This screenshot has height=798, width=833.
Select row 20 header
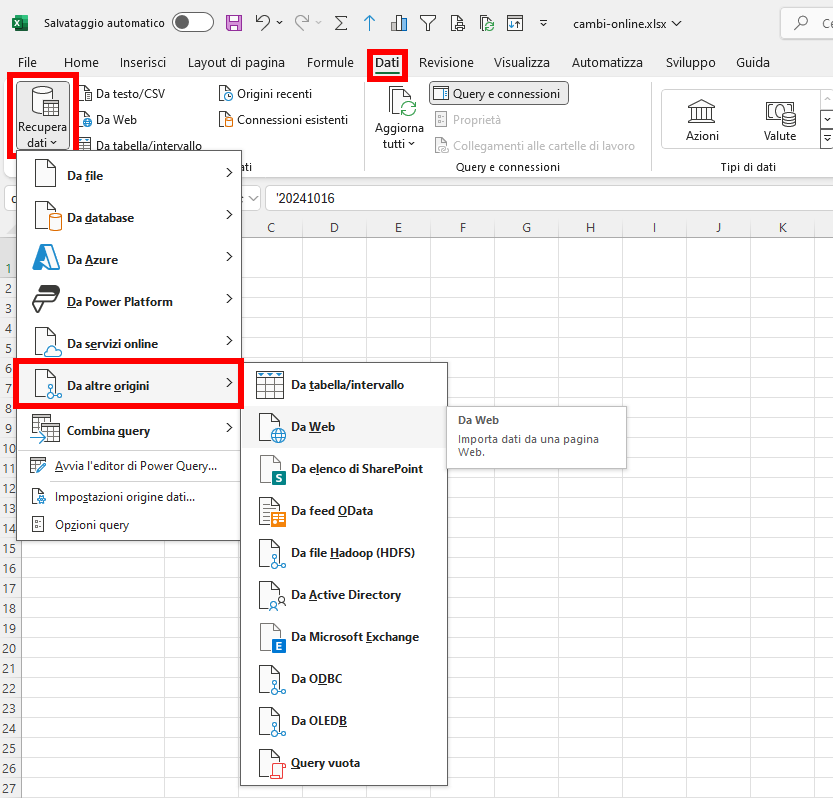point(10,648)
